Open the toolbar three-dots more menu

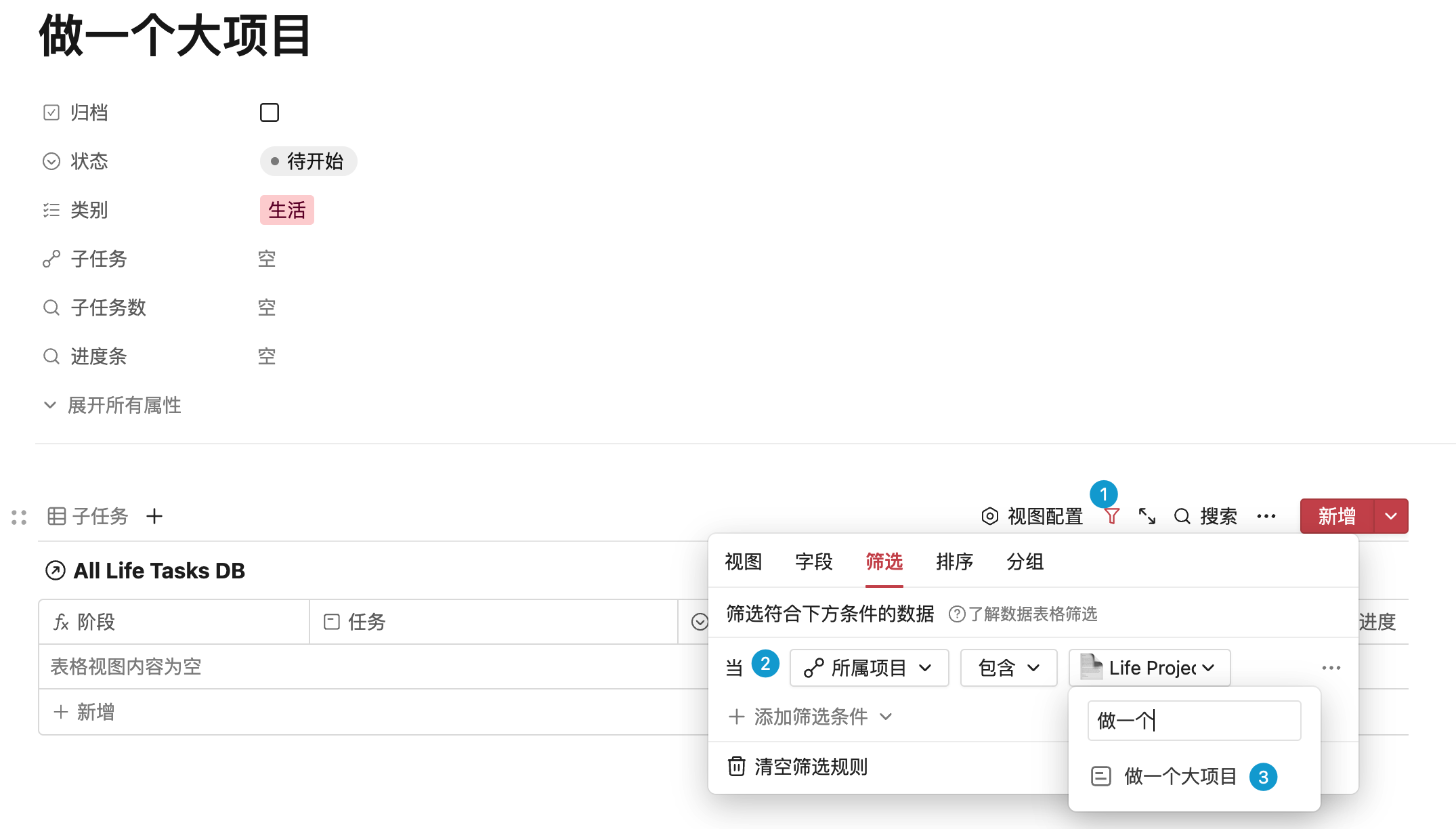point(1266,517)
